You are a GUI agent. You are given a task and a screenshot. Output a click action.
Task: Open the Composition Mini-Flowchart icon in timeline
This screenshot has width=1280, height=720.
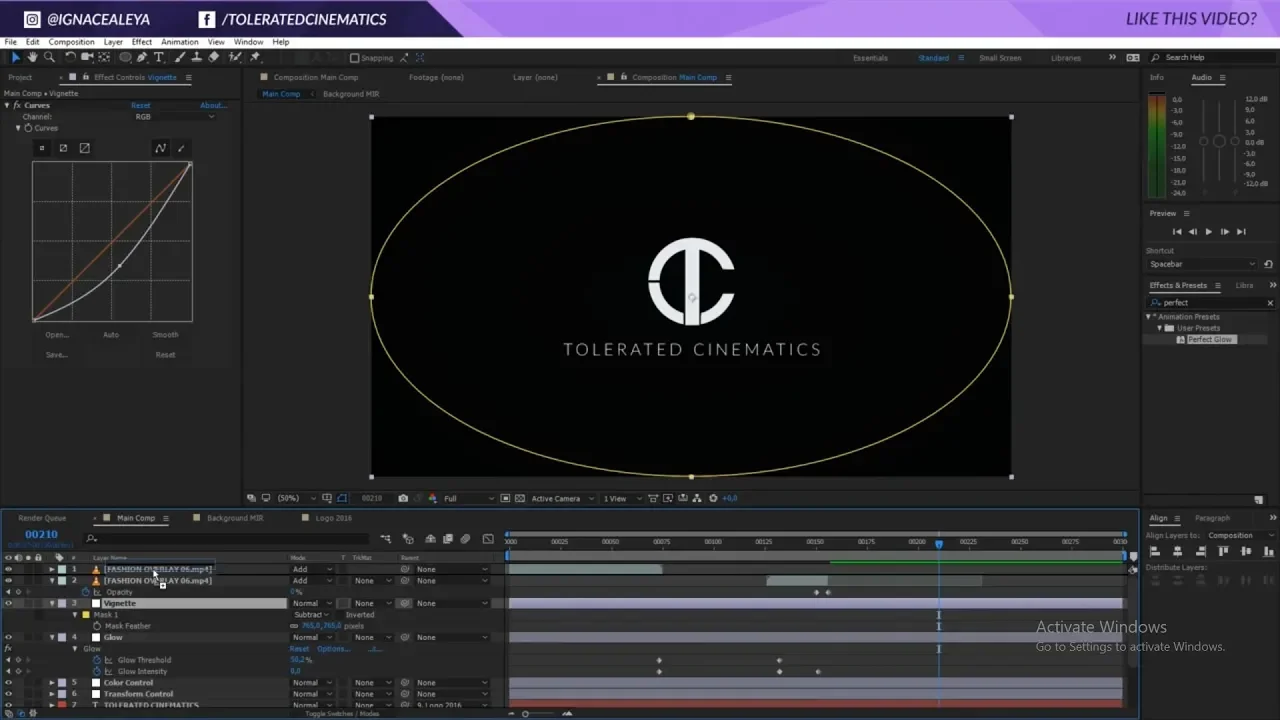coord(385,539)
